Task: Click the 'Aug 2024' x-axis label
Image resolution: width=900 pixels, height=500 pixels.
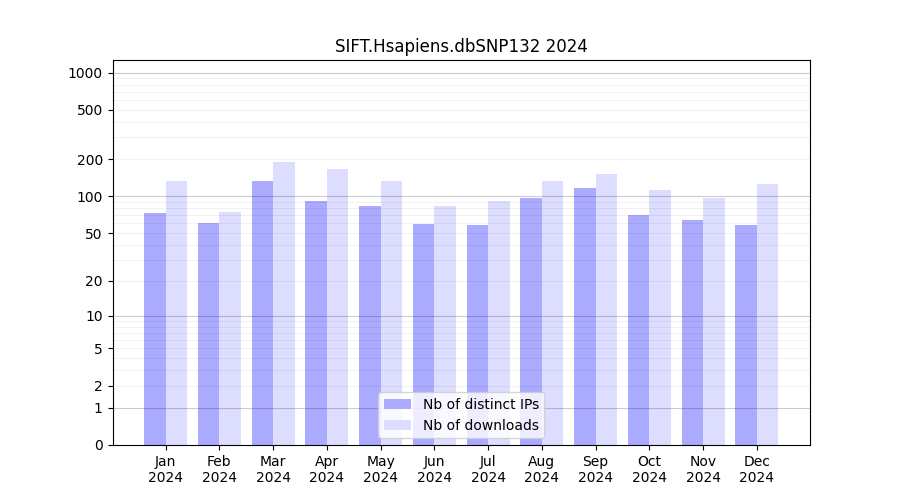Action: click(542, 469)
